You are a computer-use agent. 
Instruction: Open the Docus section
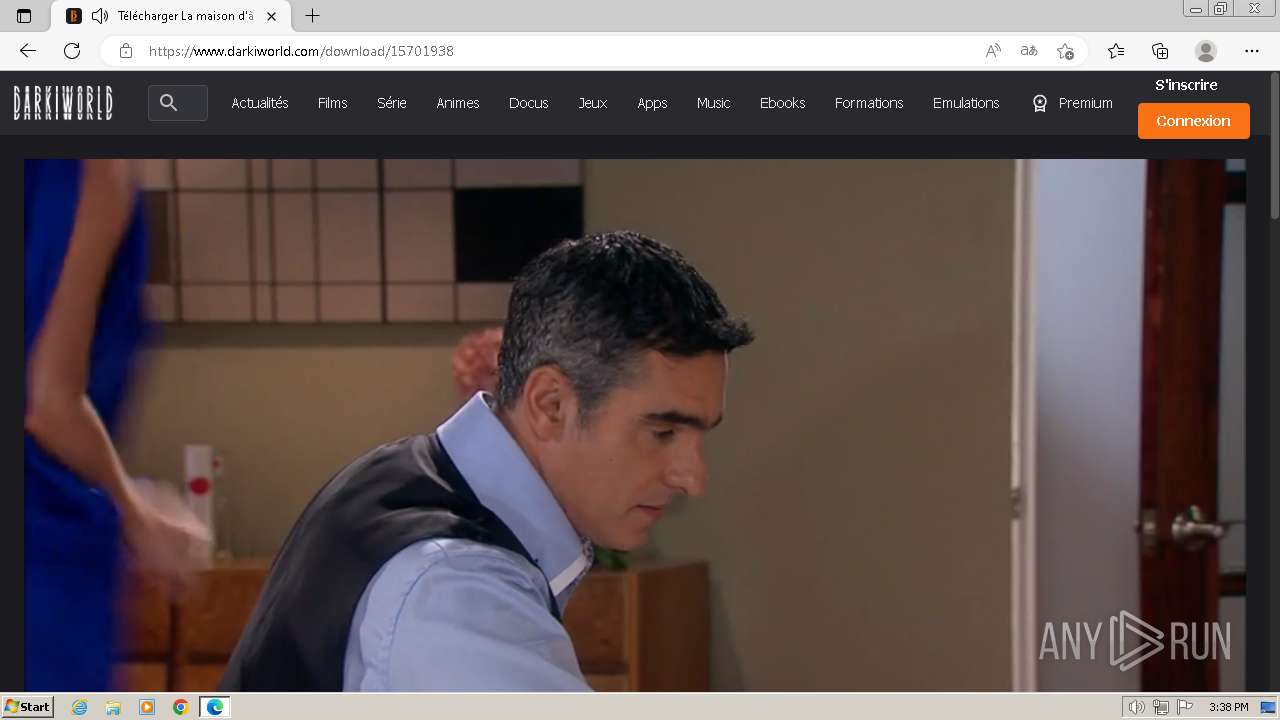[x=529, y=103]
